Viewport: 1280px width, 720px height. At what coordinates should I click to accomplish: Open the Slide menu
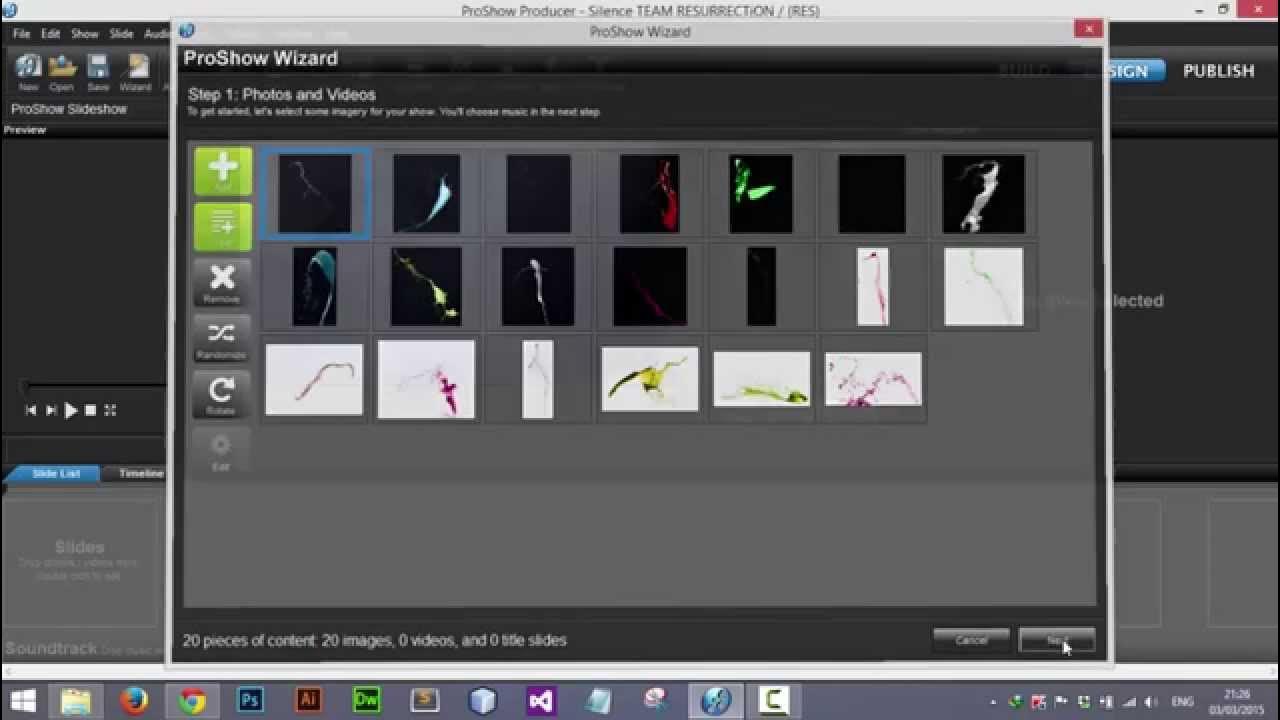click(121, 33)
